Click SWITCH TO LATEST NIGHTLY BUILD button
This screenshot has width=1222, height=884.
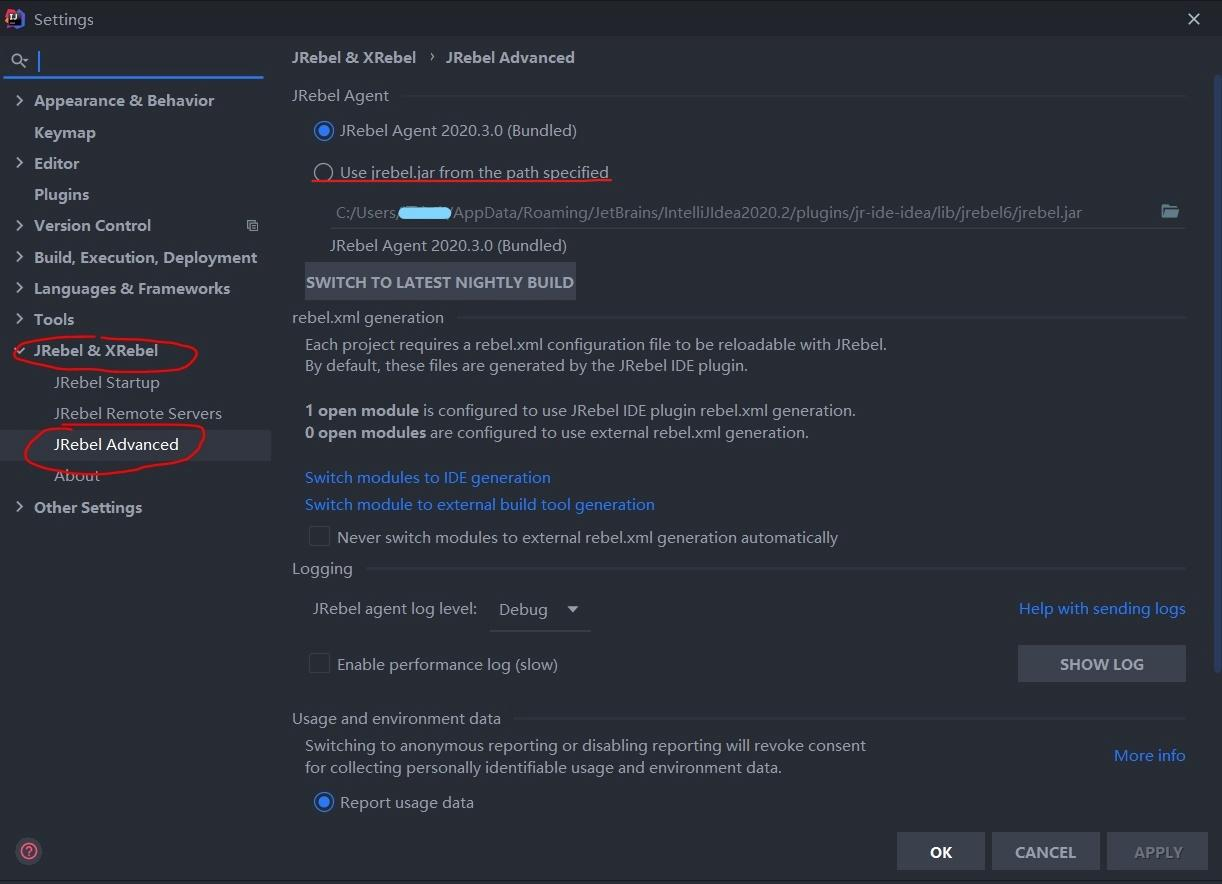[x=440, y=282]
